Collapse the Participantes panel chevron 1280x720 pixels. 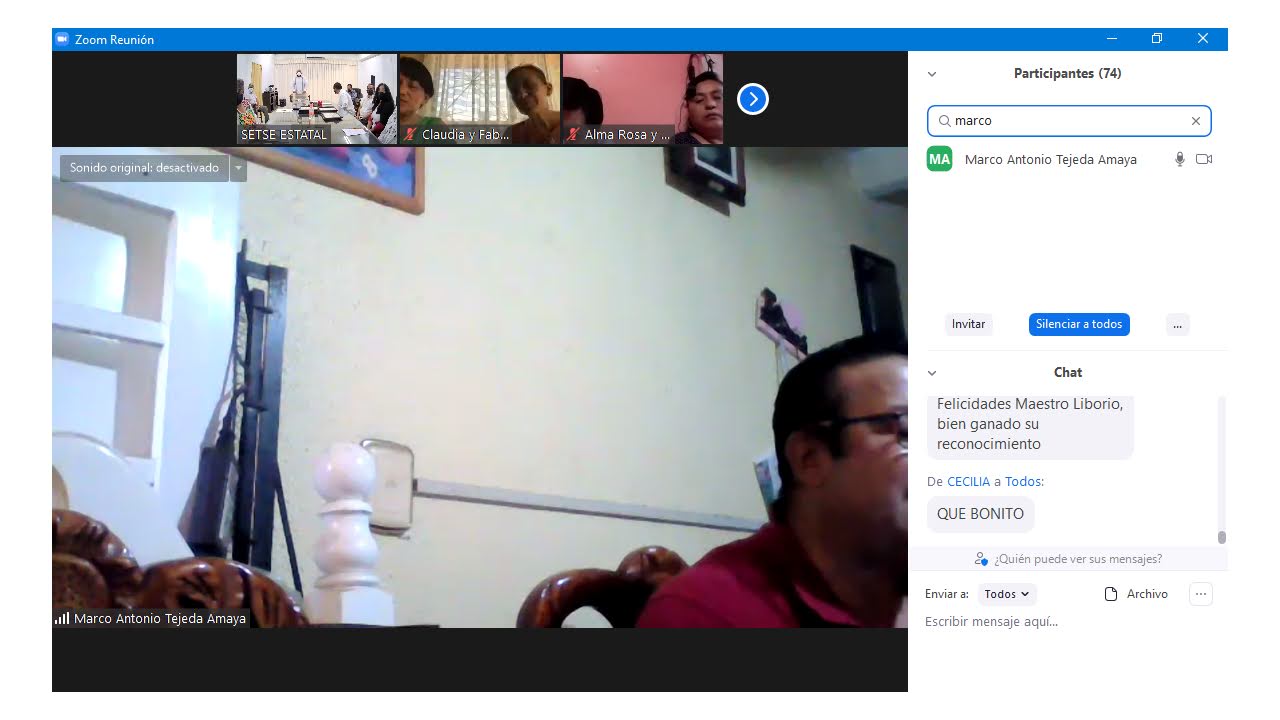[x=932, y=74]
